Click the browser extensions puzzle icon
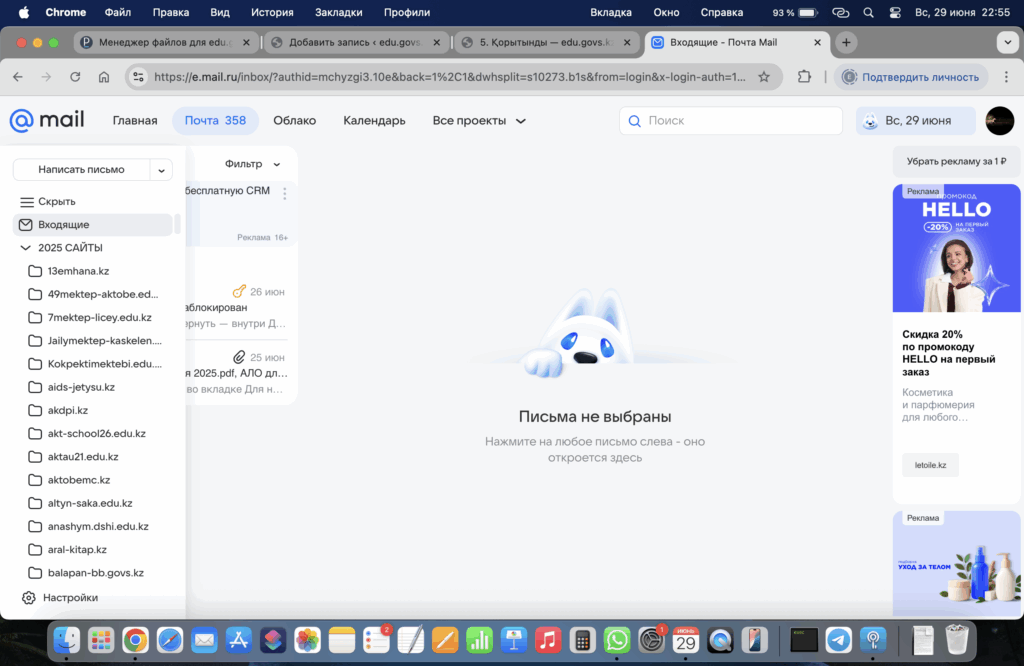Screen dimensions: 1024x666 coord(804,77)
